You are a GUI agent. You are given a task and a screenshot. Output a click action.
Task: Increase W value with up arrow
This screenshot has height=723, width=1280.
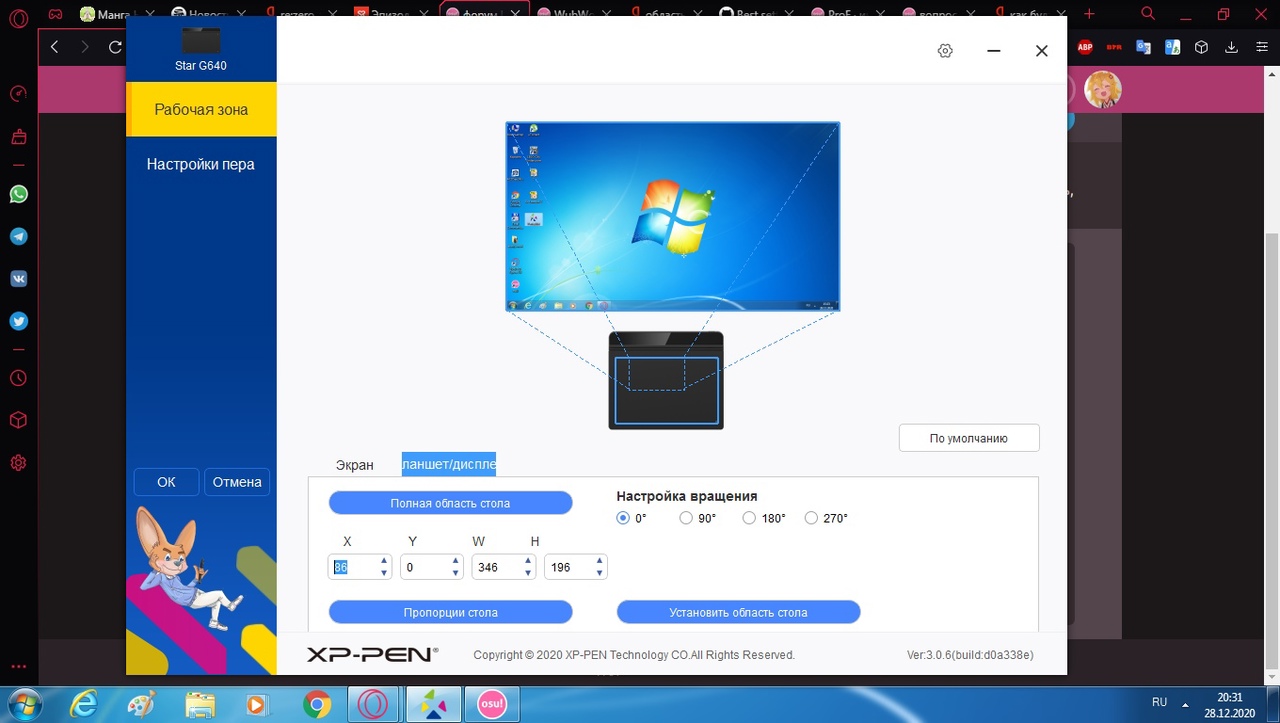[x=528, y=562]
